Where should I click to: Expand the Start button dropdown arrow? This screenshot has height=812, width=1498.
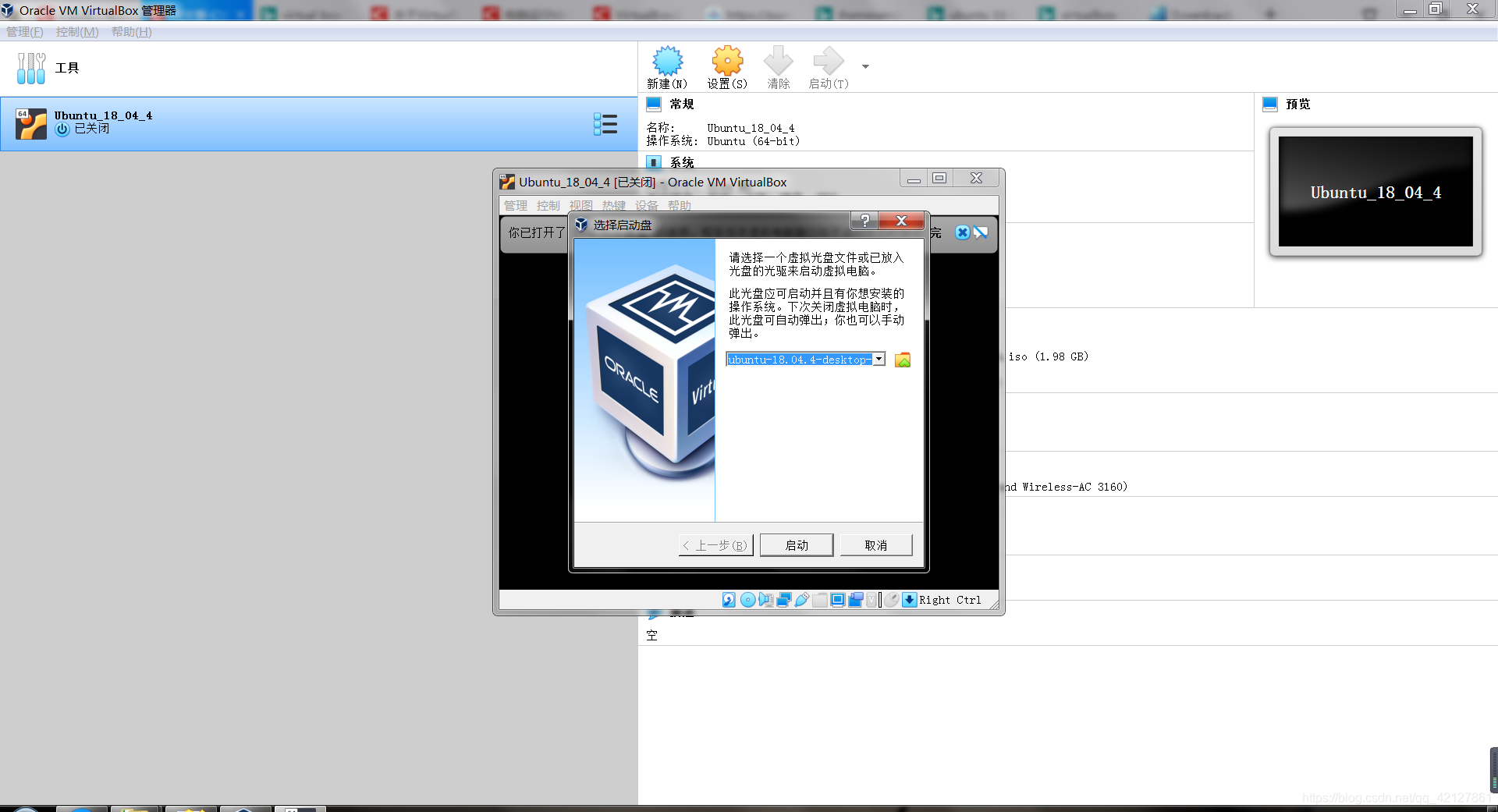tap(865, 67)
